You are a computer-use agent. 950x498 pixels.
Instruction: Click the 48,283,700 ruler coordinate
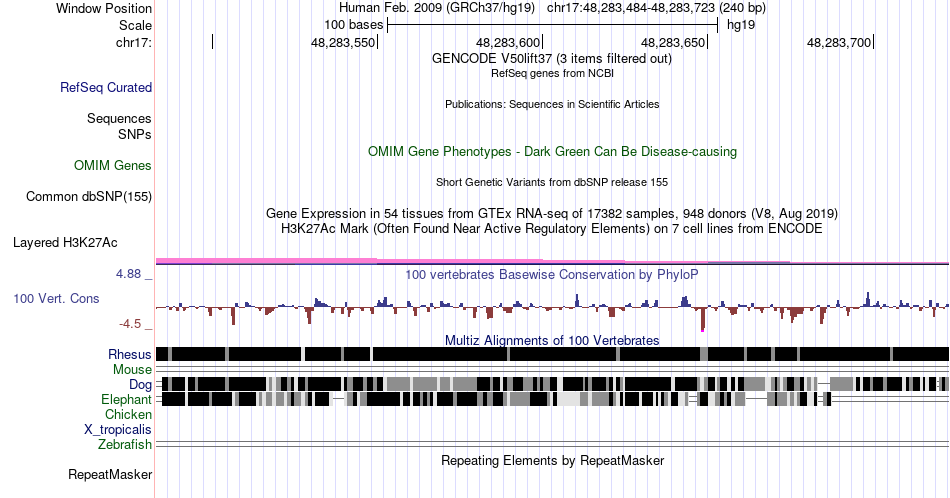[x=839, y=42]
